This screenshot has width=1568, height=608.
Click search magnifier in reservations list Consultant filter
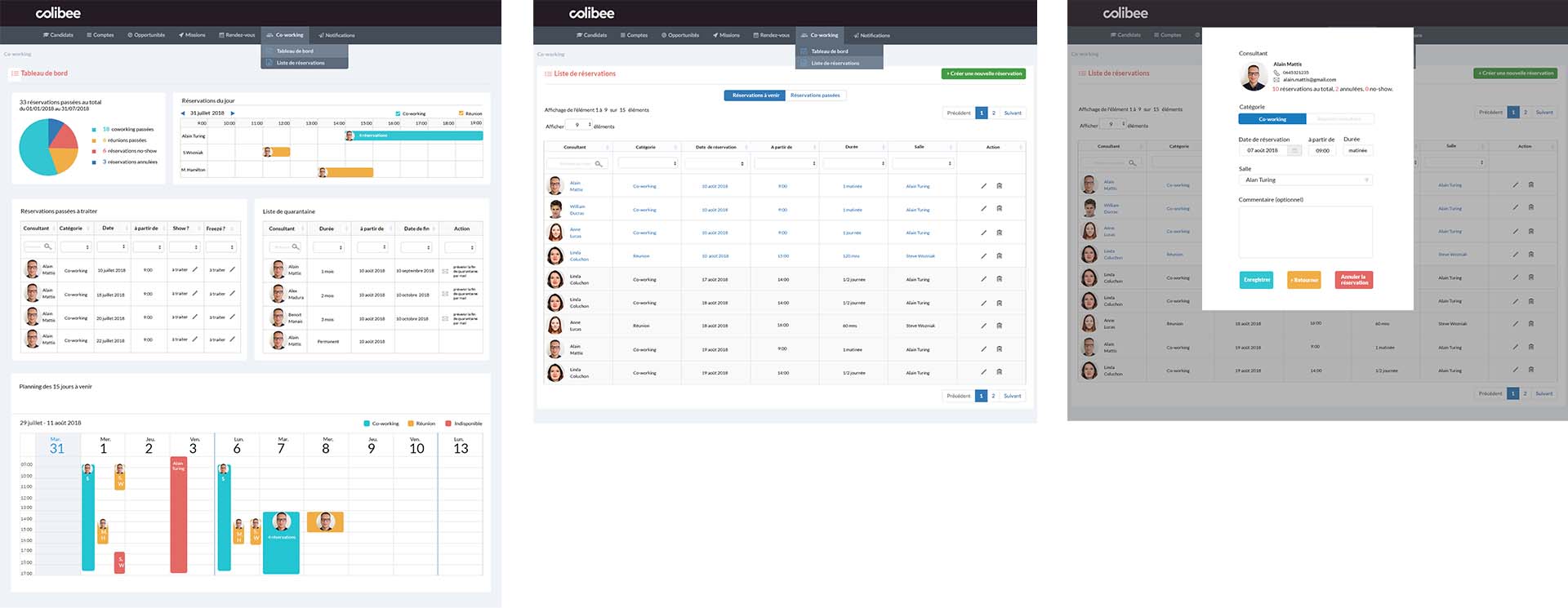(599, 164)
